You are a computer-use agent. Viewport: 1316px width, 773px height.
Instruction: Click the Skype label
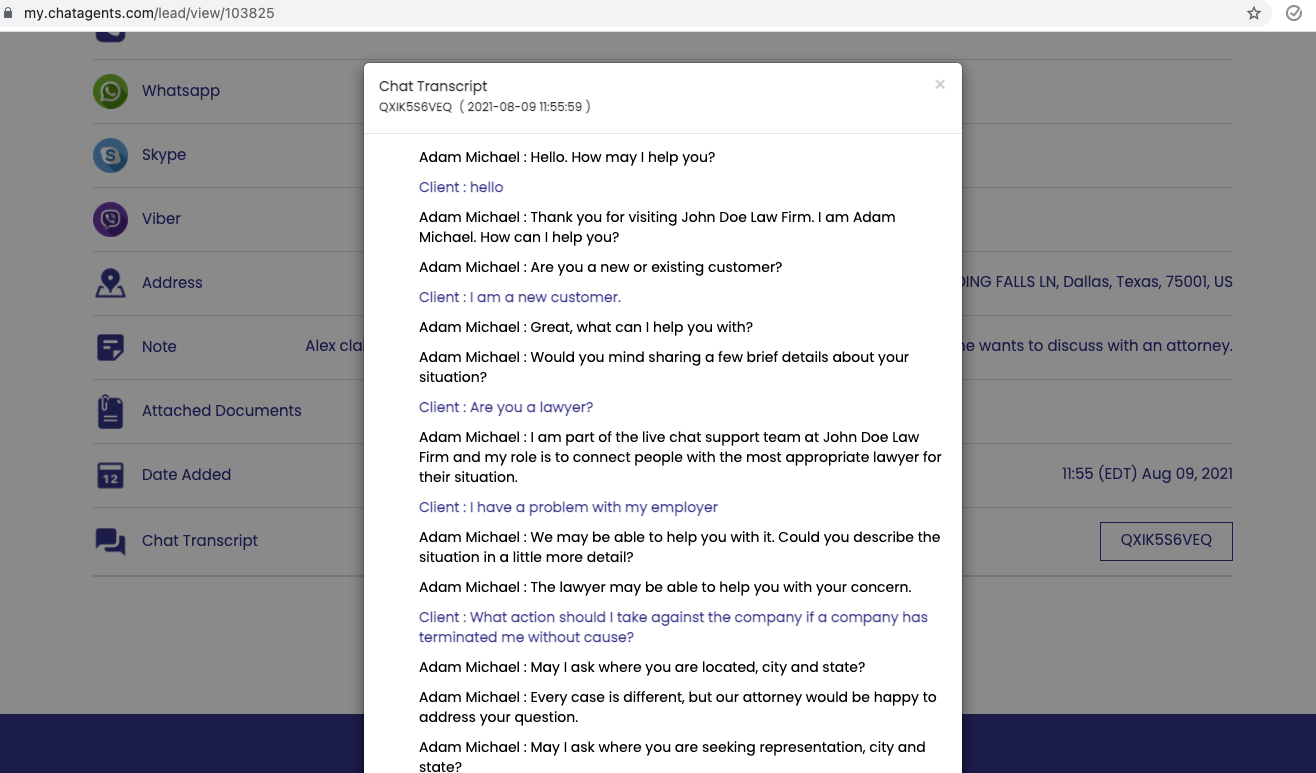pos(164,155)
